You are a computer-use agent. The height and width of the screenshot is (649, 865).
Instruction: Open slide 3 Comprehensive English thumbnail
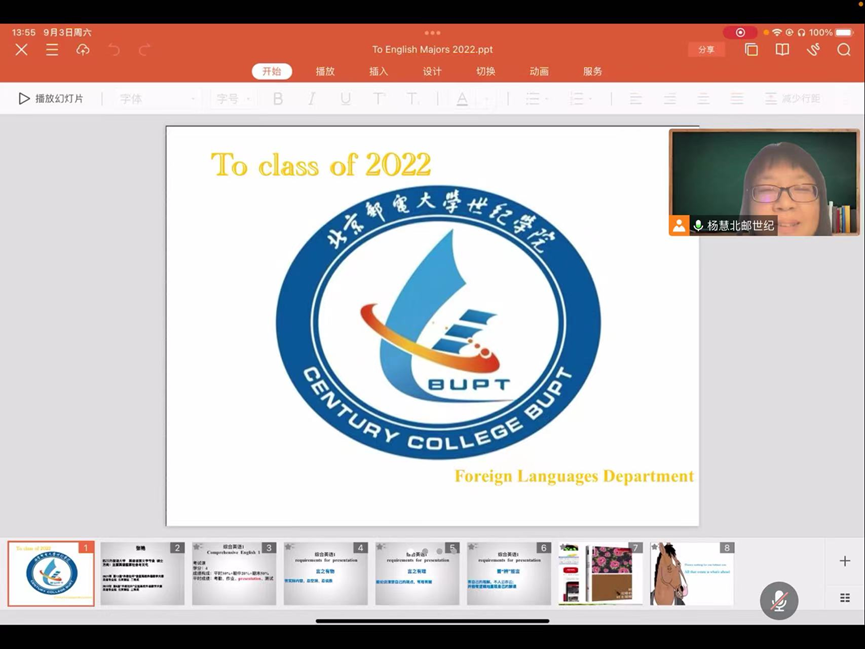pos(234,573)
